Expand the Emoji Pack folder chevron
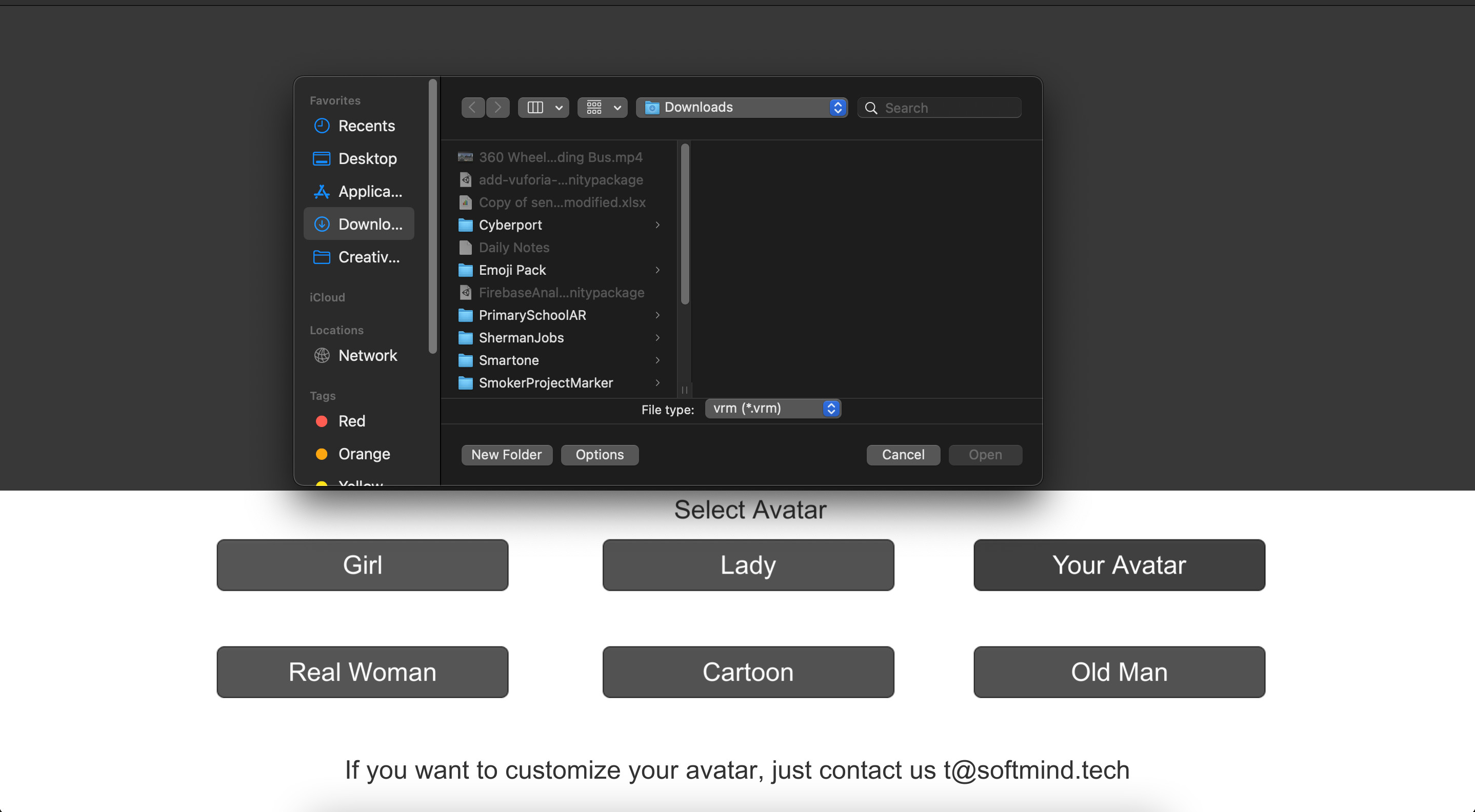Viewport: 1475px width, 812px height. coord(657,270)
